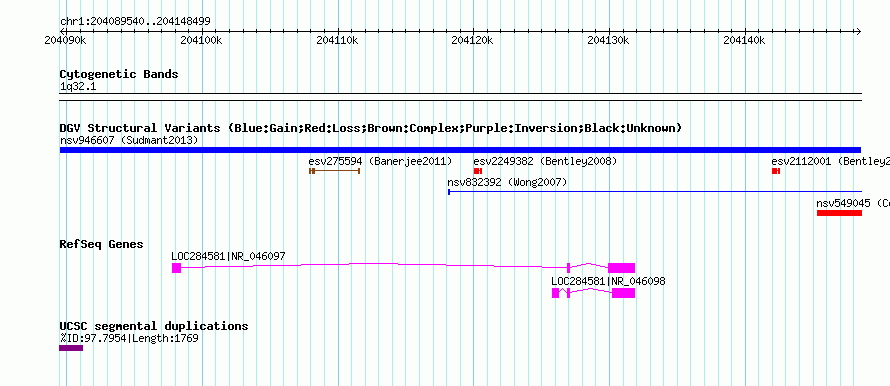890x386 pixels.
Task: Click the Cytogenetic Bands track title
Action: (119, 74)
